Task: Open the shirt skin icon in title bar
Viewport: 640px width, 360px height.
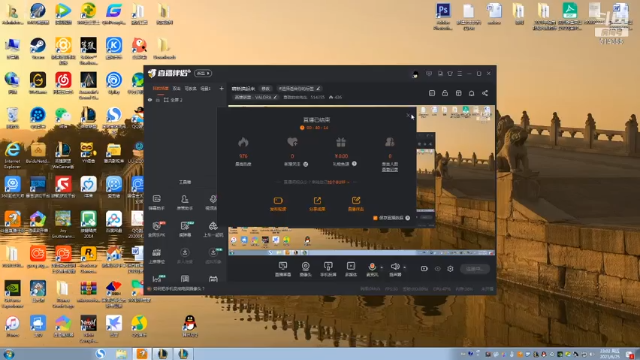Action: 450,73
